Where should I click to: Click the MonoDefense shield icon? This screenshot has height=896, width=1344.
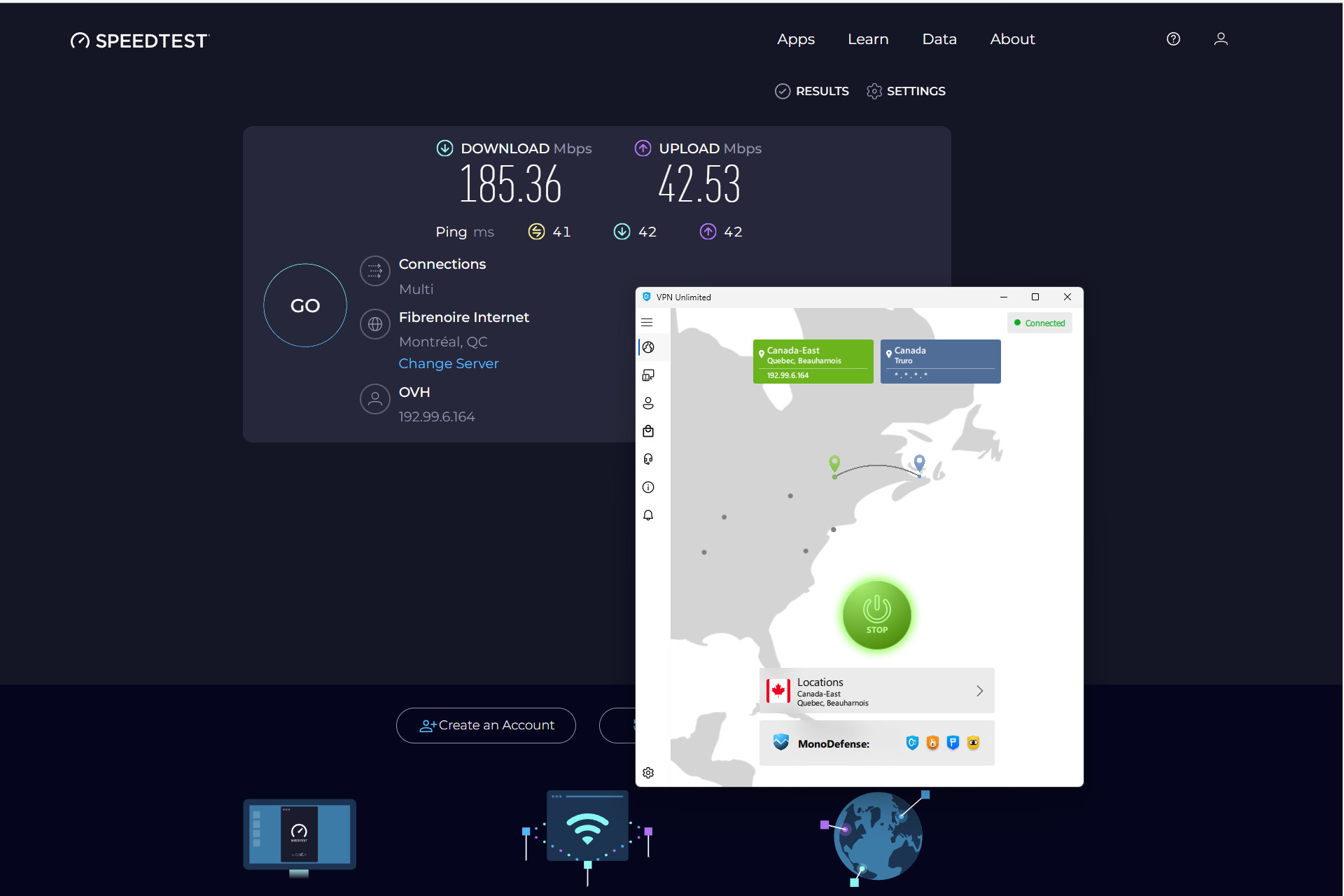click(781, 743)
